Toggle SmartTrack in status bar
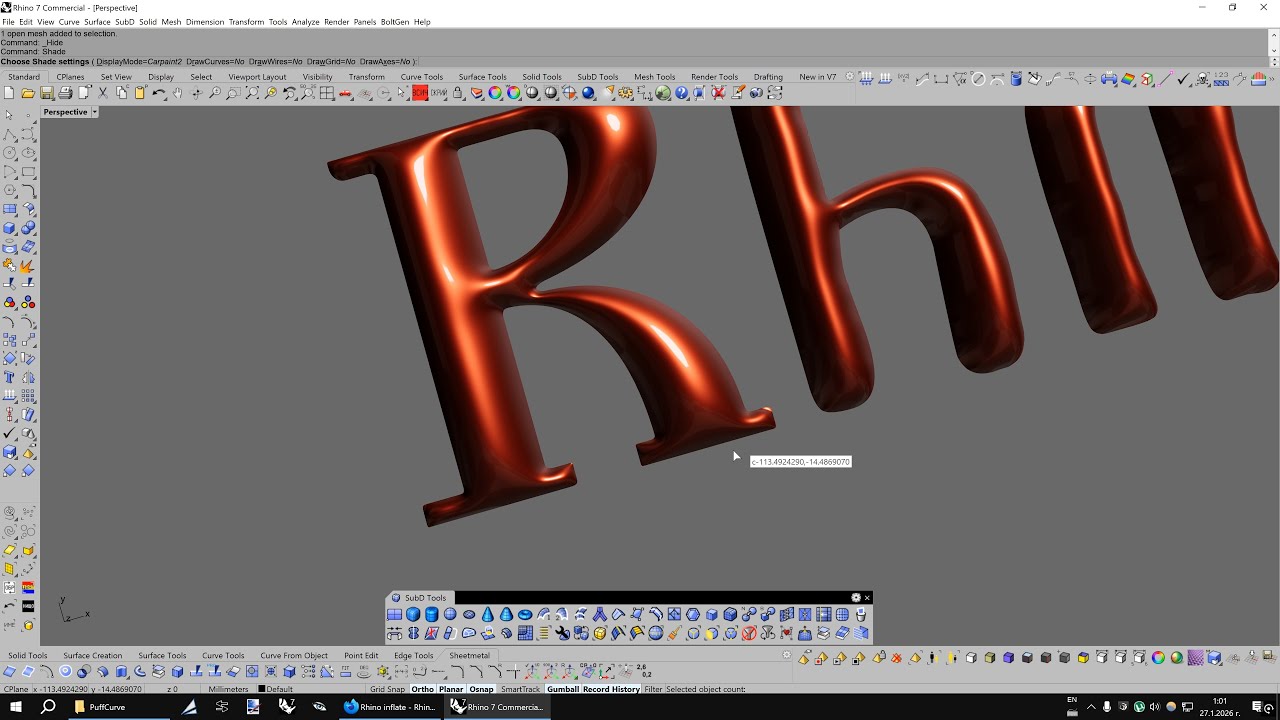The width and height of the screenshot is (1280, 720). click(x=520, y=689)
